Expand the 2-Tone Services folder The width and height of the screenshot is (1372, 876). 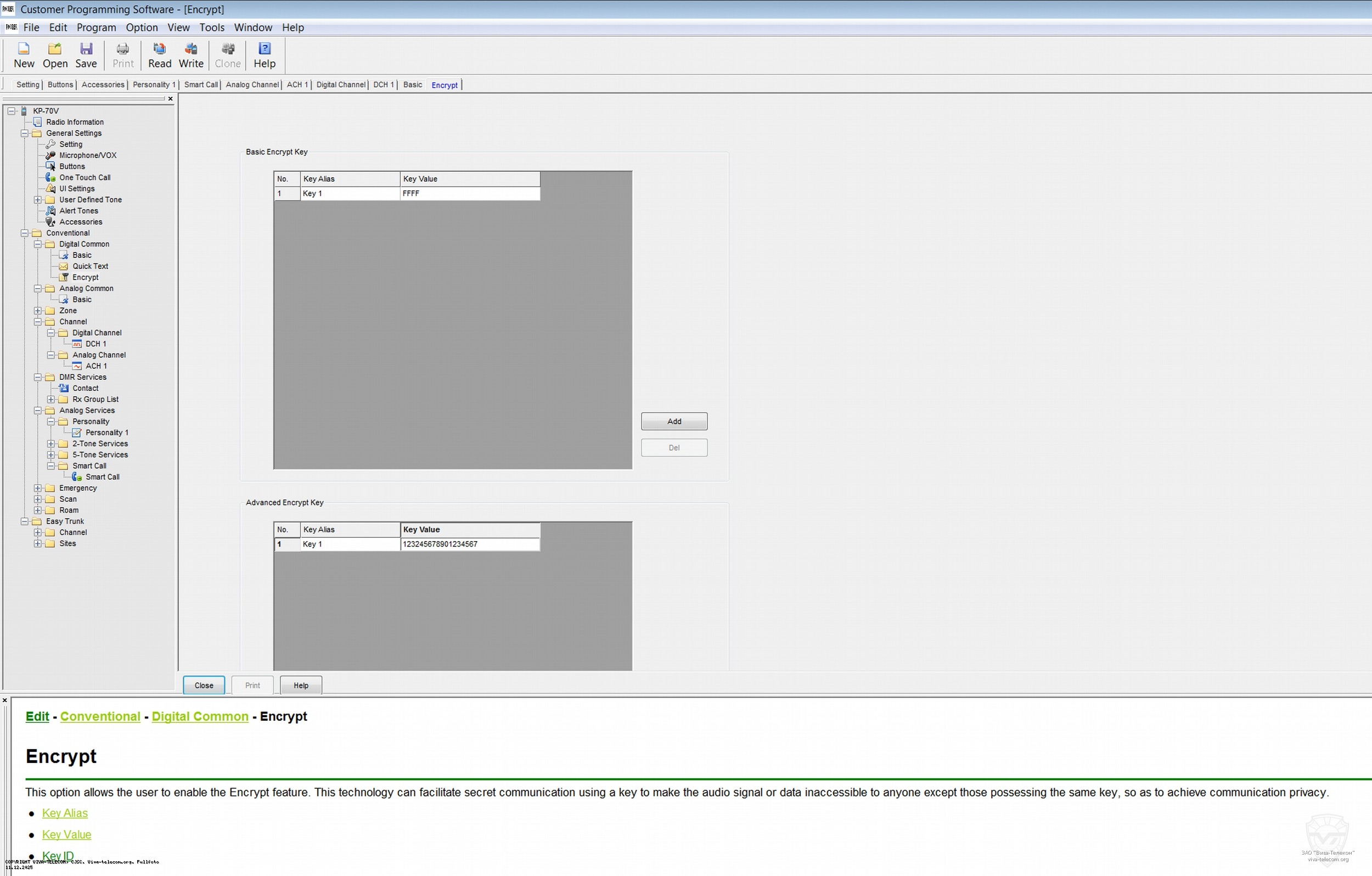[x=50, y=444]
